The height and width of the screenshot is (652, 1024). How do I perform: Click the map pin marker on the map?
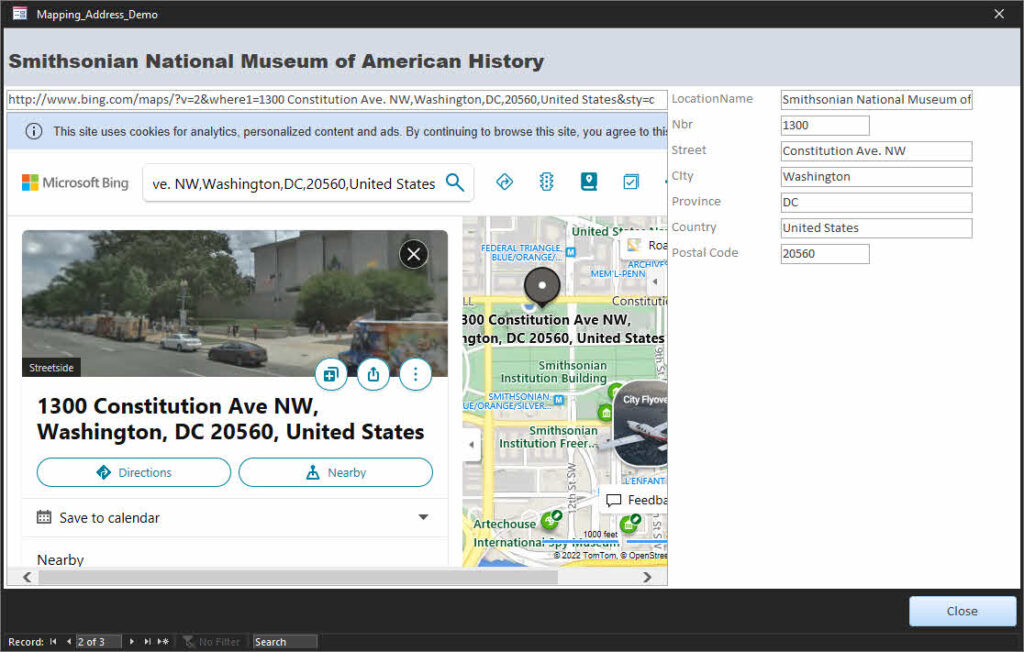coord(542,287)
